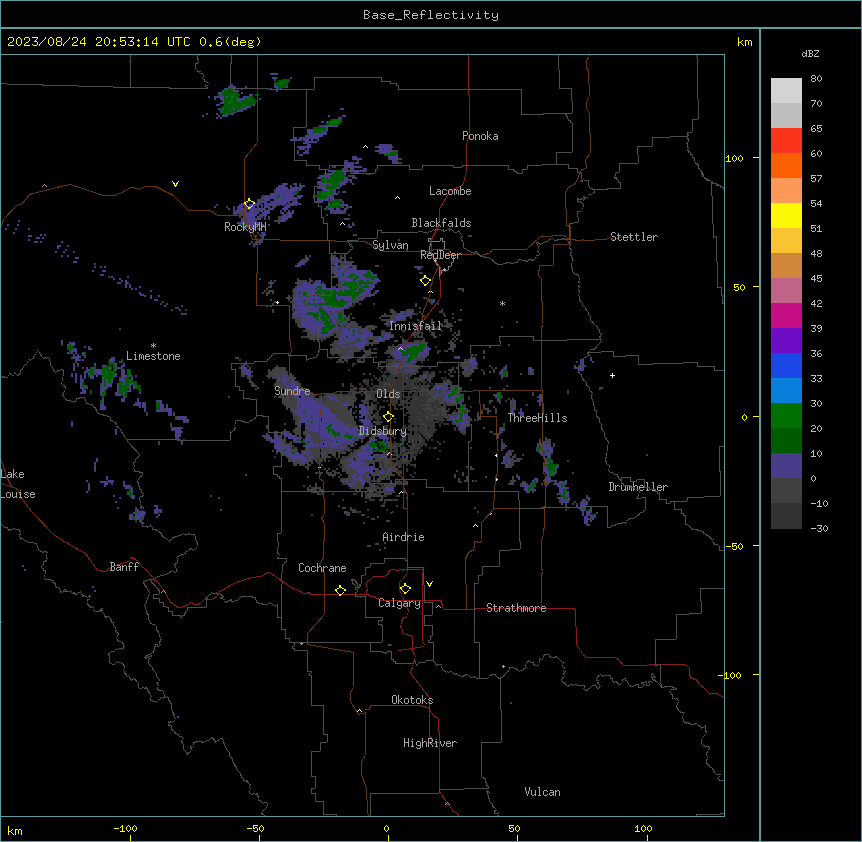Viewport: 862px width, 842px height.
Task: Click the white plus marker north of Drumheller
Action: [x=612, y=375]
